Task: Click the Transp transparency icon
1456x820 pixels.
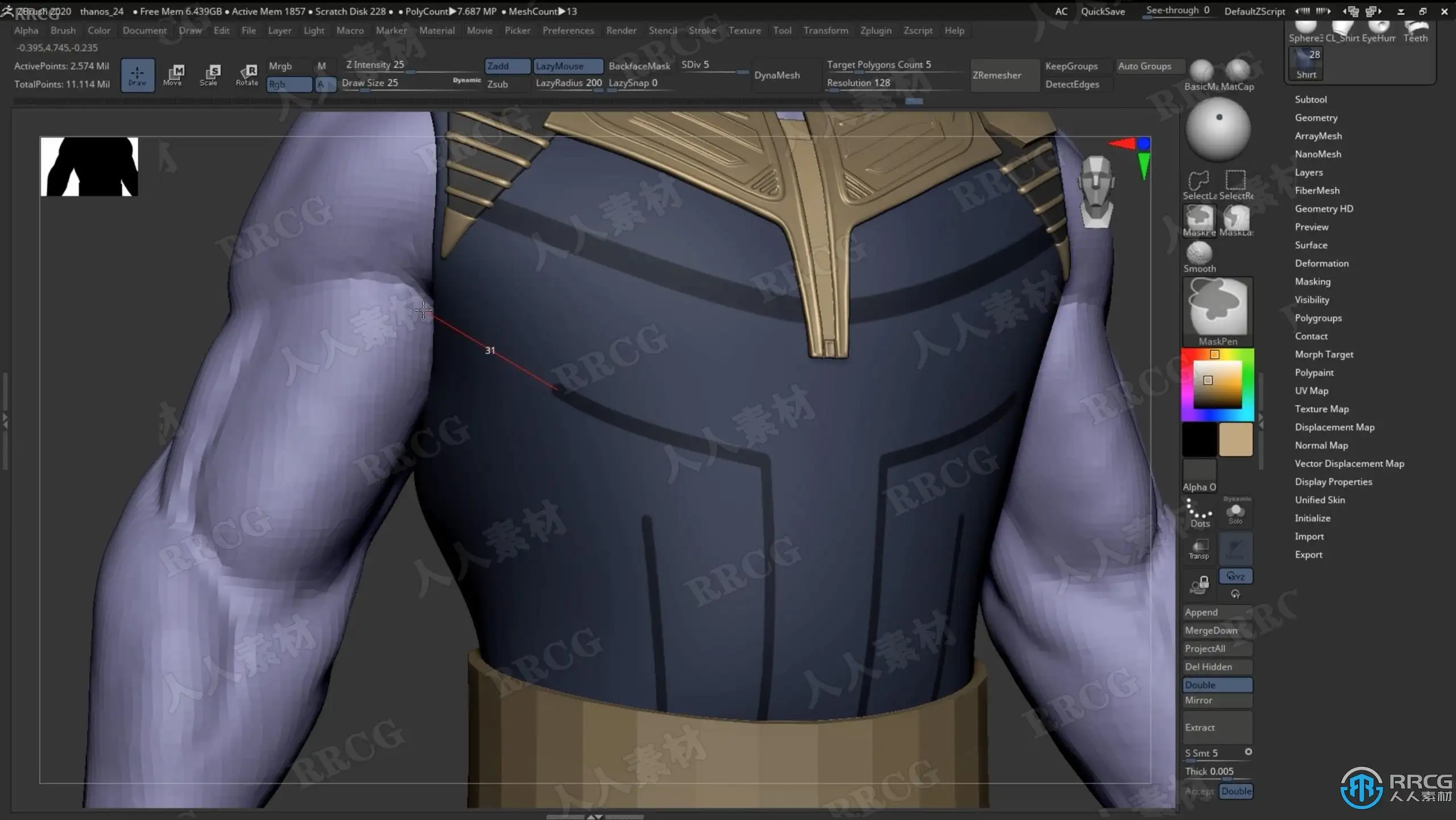Action: [x=1199, y=549]
